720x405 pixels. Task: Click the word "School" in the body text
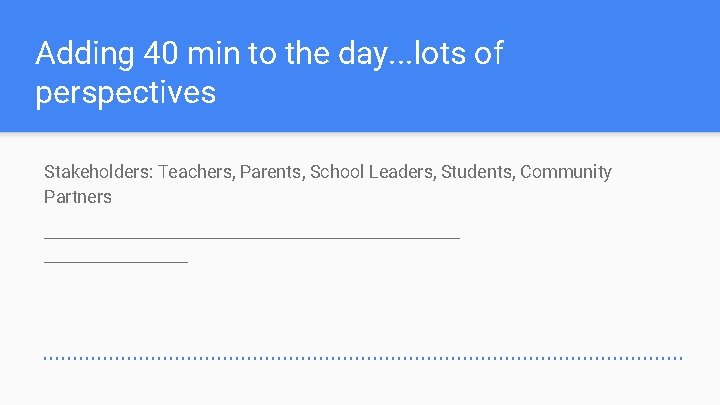337,172
